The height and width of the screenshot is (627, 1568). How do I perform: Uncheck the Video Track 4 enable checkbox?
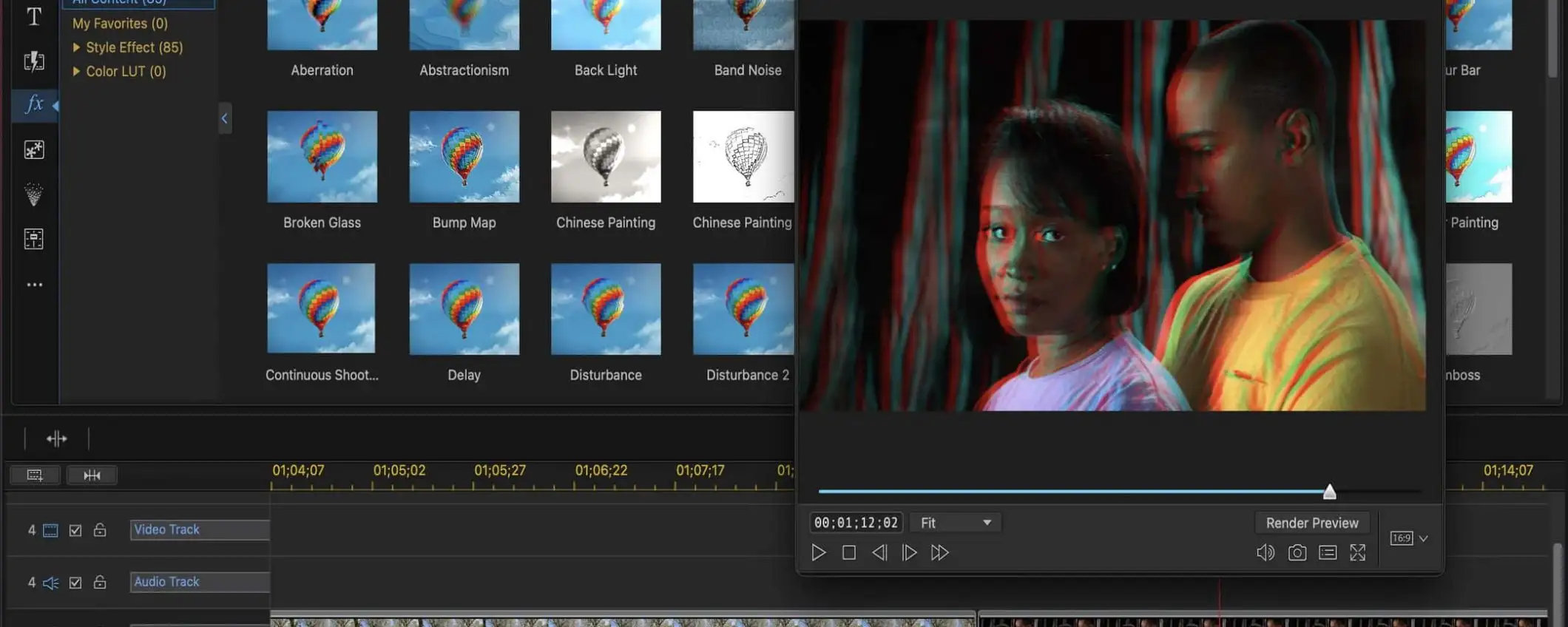75,530
